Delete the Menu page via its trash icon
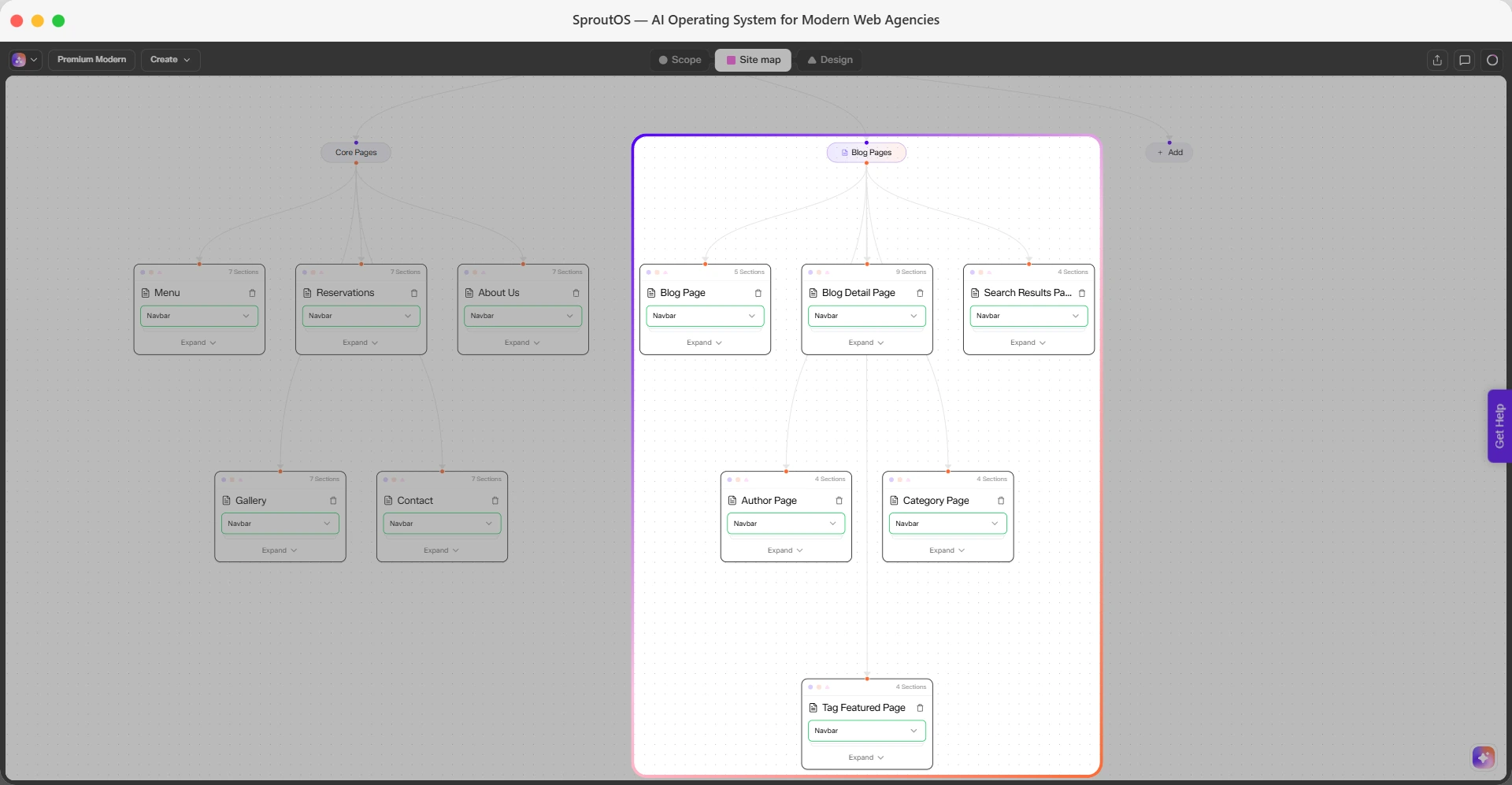This screenshot has height=785, width=1512. [252, 293]
